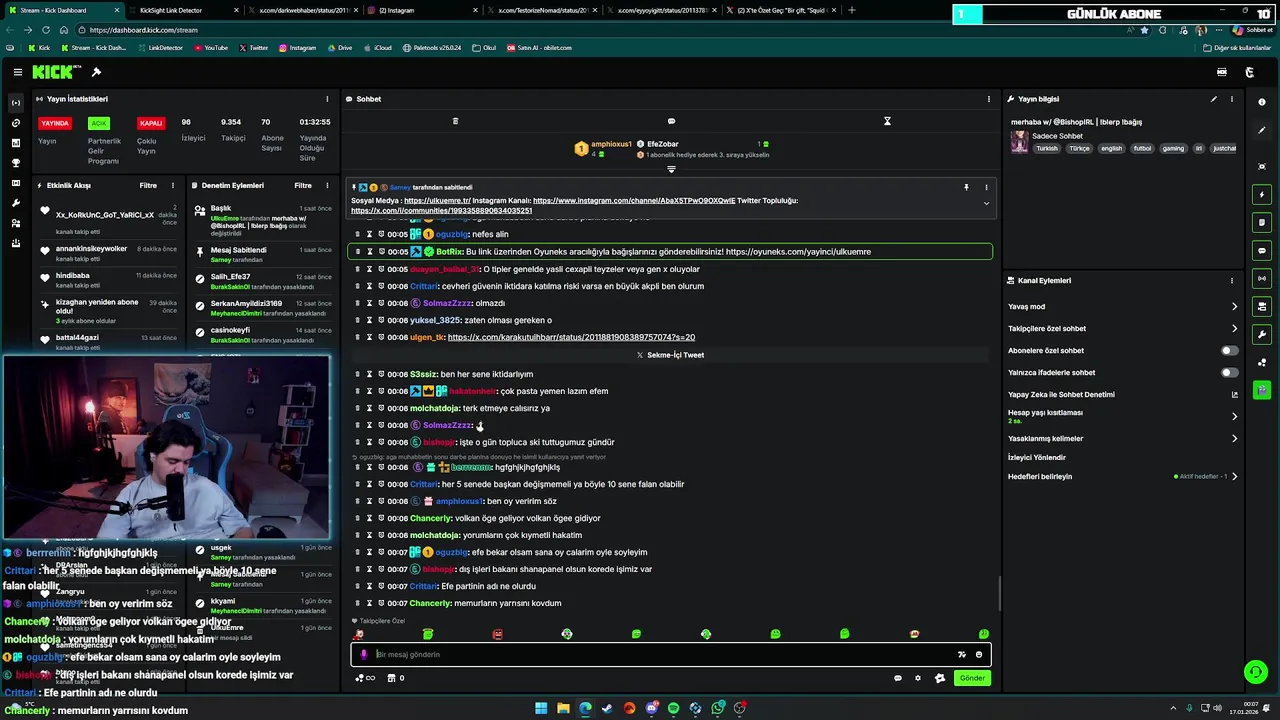
Task: Click the pin icon on the pinned message
Action: [966, 187]
